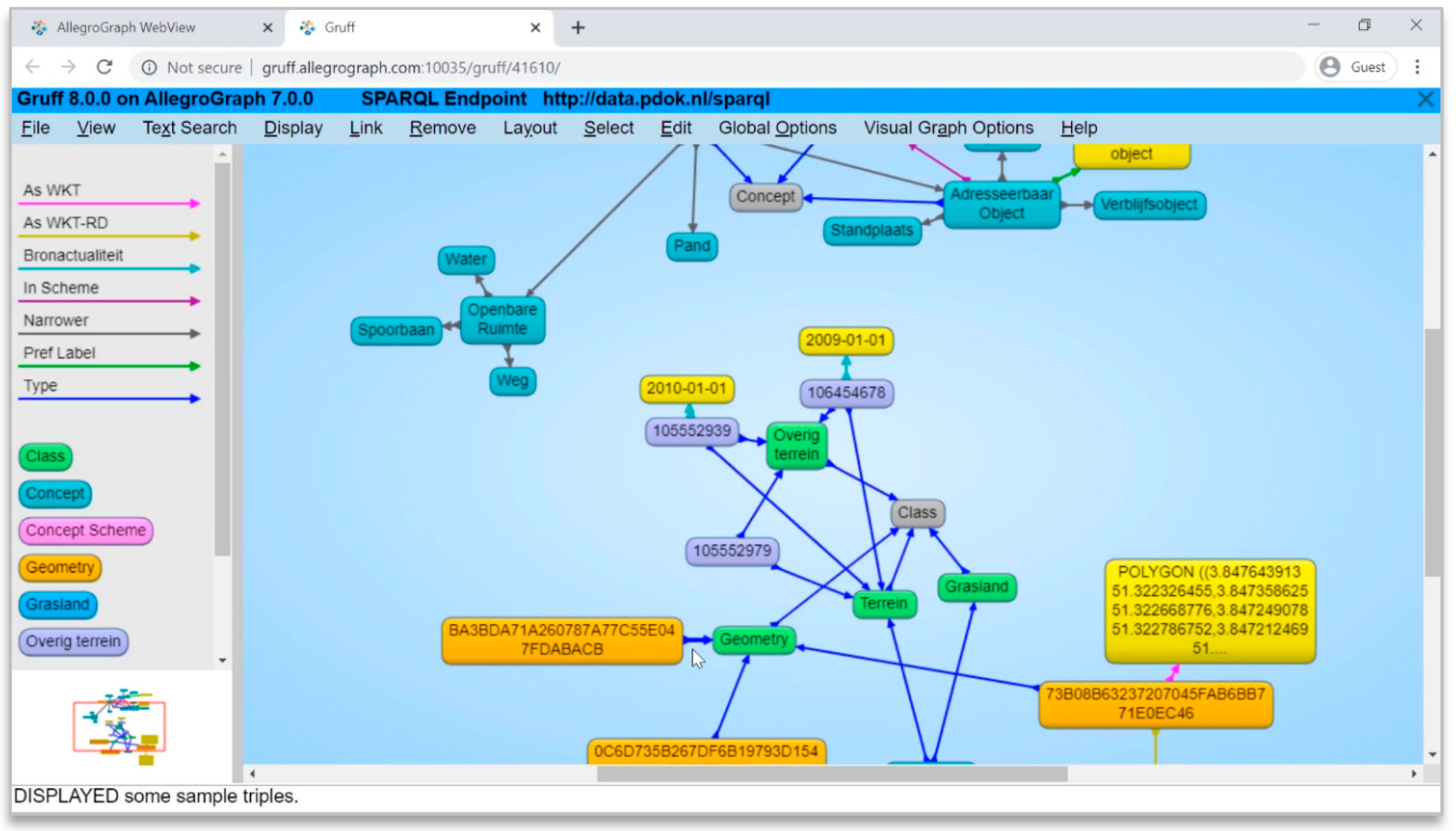The width and height of the screenshot is (1456, 831).
Task: Select the Concept Scheme legend node
Action: tap(85, 530)
